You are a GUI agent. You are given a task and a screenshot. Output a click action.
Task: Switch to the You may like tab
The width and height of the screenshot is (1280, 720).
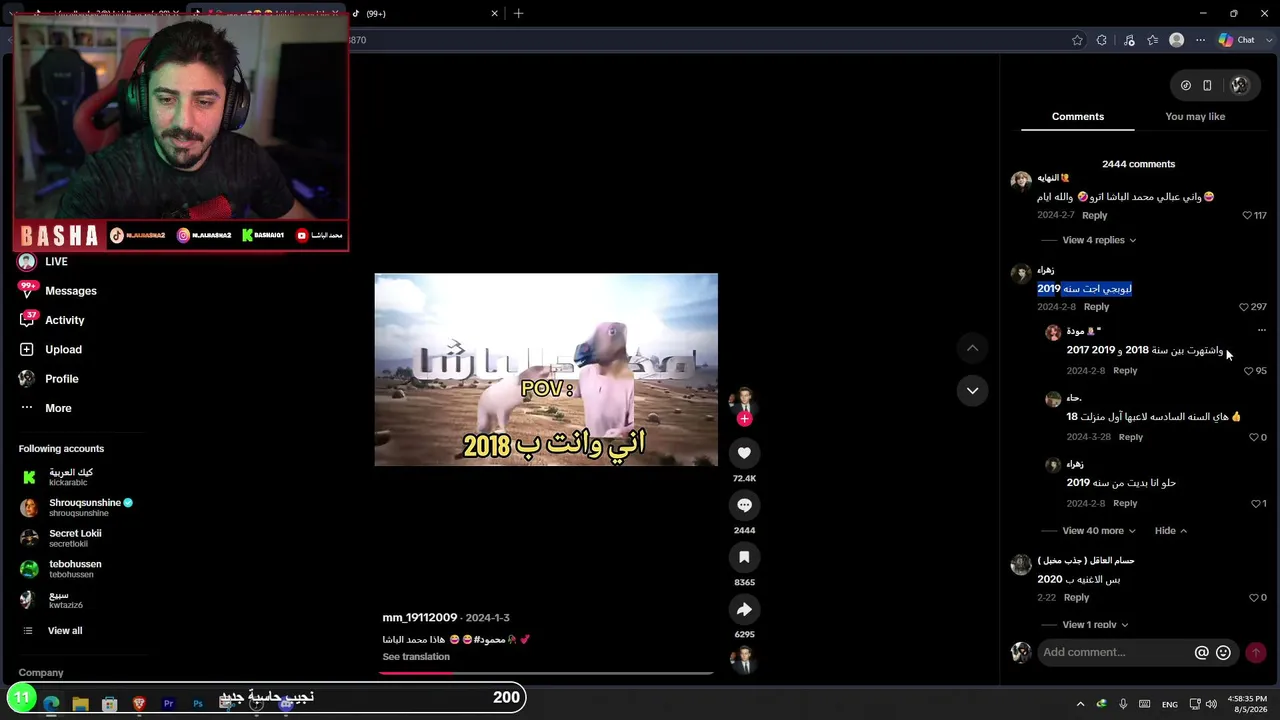(x=1195, y=117)
